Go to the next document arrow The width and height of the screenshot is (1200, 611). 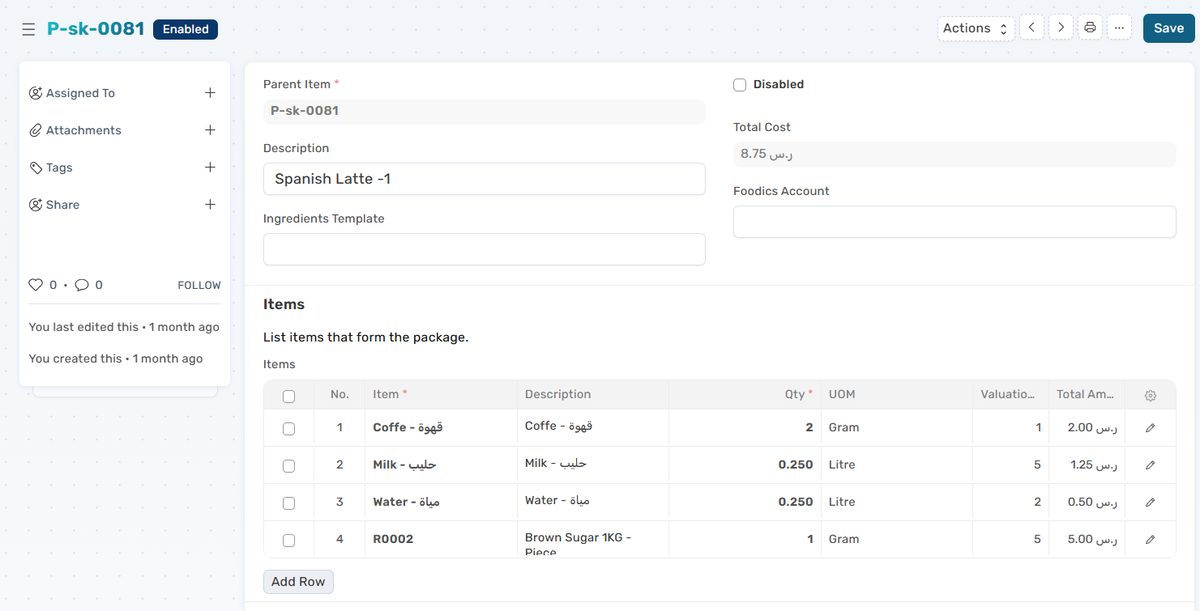pos(1061,28)
